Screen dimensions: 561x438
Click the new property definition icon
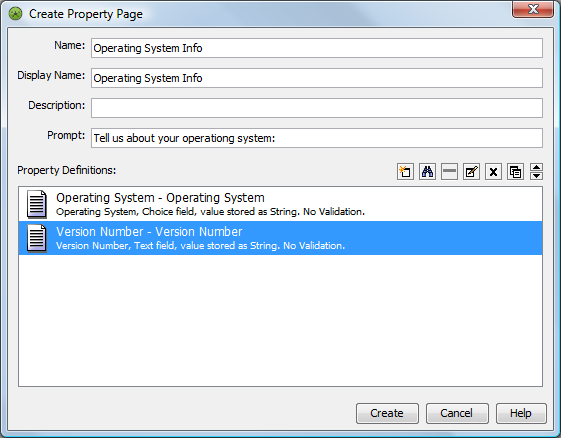click(x=405, y=172)
